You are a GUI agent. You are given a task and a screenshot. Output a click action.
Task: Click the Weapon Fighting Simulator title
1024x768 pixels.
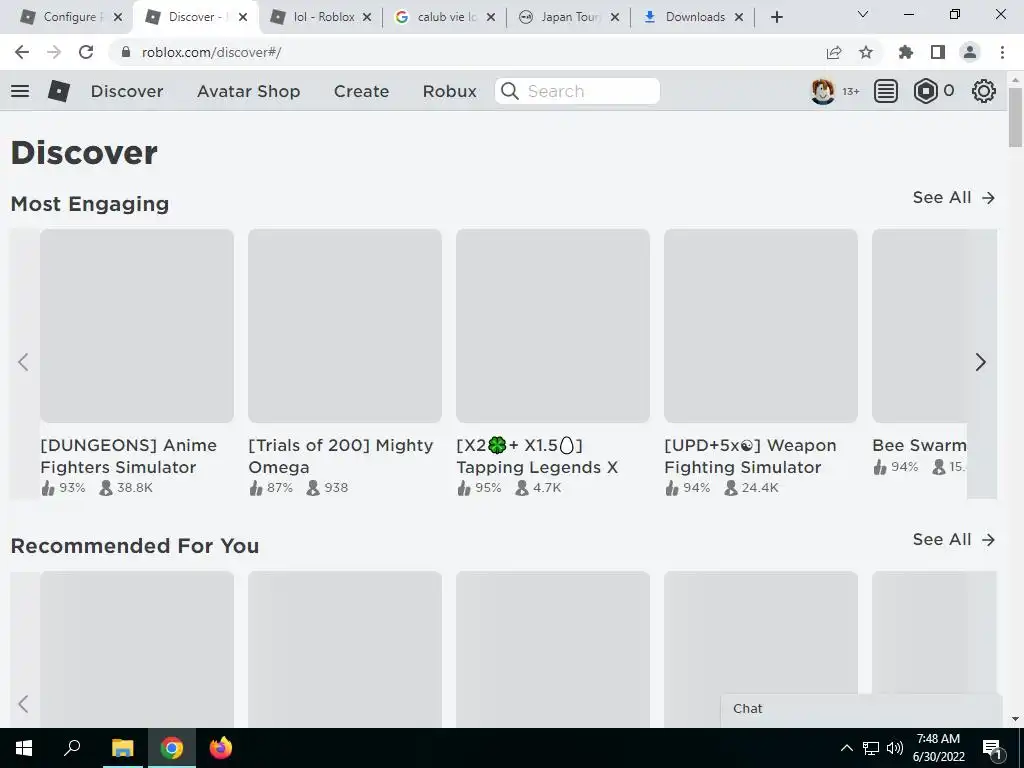pyautogui.click(x=750, y=456)
